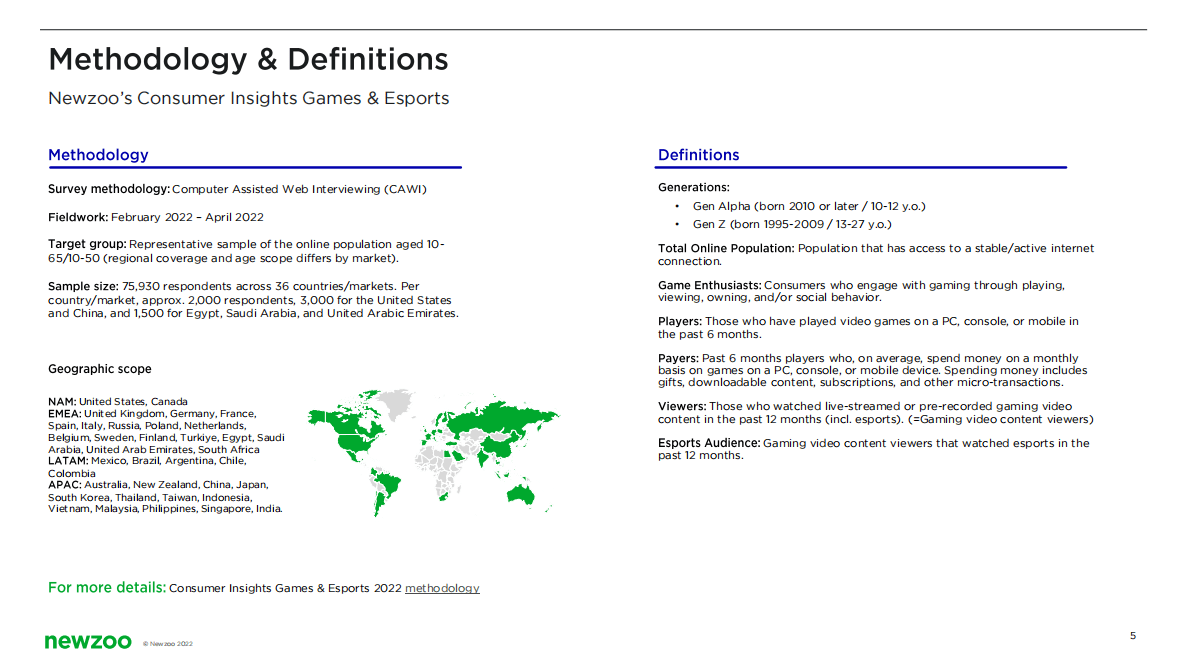Select the Survey methodology label
This screenshot has height=669, width=1190.
tap(108, 189)
